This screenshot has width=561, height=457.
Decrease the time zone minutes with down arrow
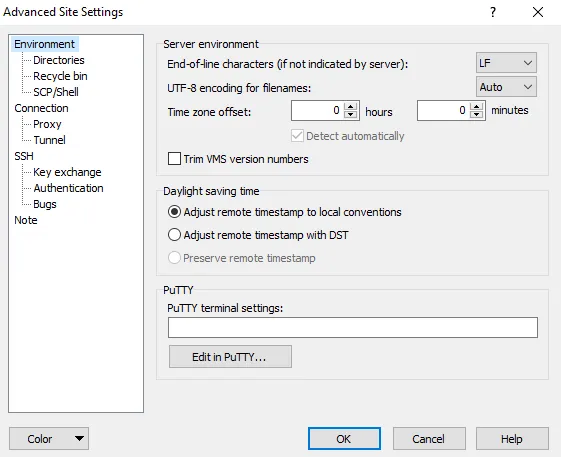[477, 115]
